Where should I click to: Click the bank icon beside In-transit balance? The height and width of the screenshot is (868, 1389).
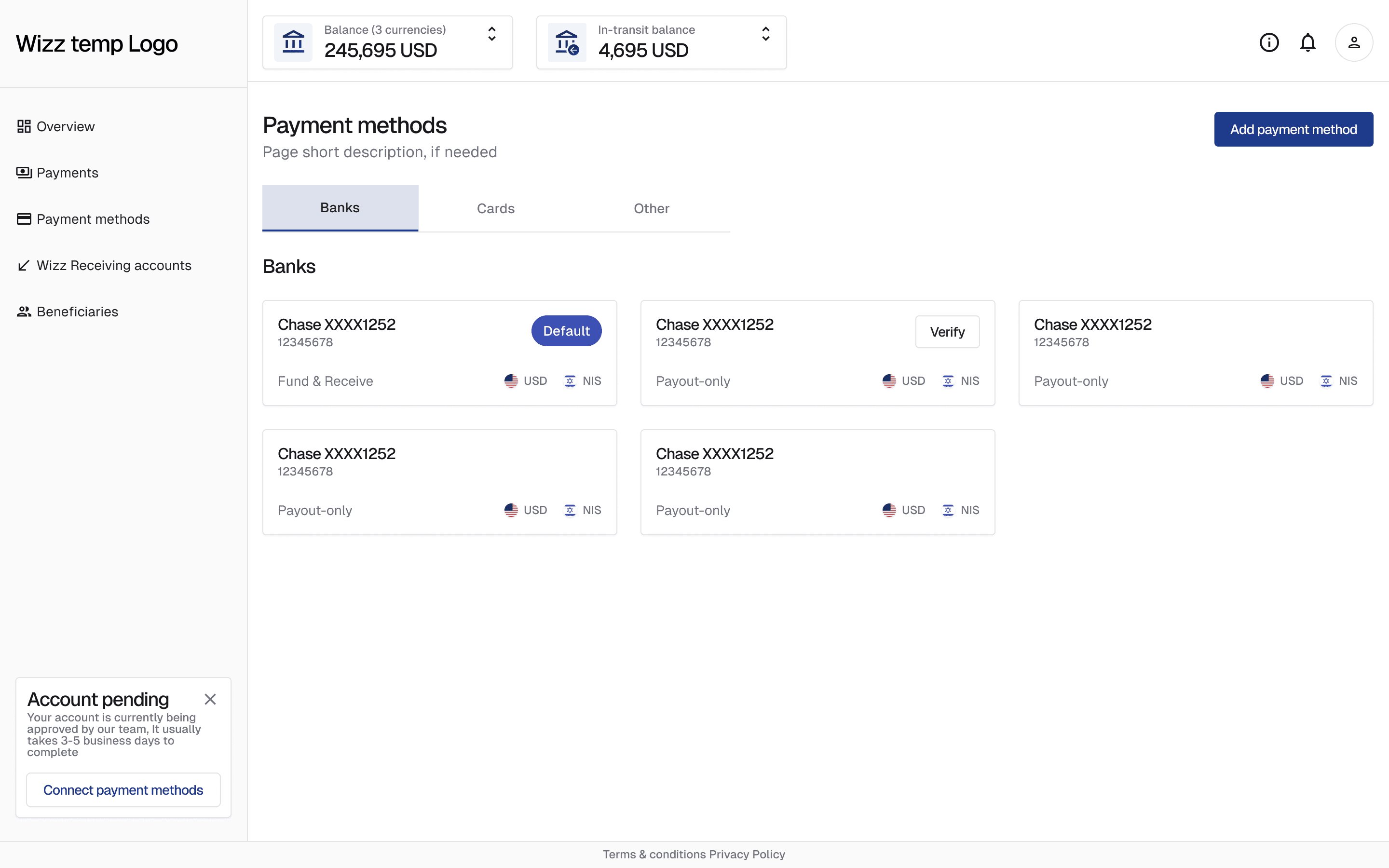click(x=567, y=42)
